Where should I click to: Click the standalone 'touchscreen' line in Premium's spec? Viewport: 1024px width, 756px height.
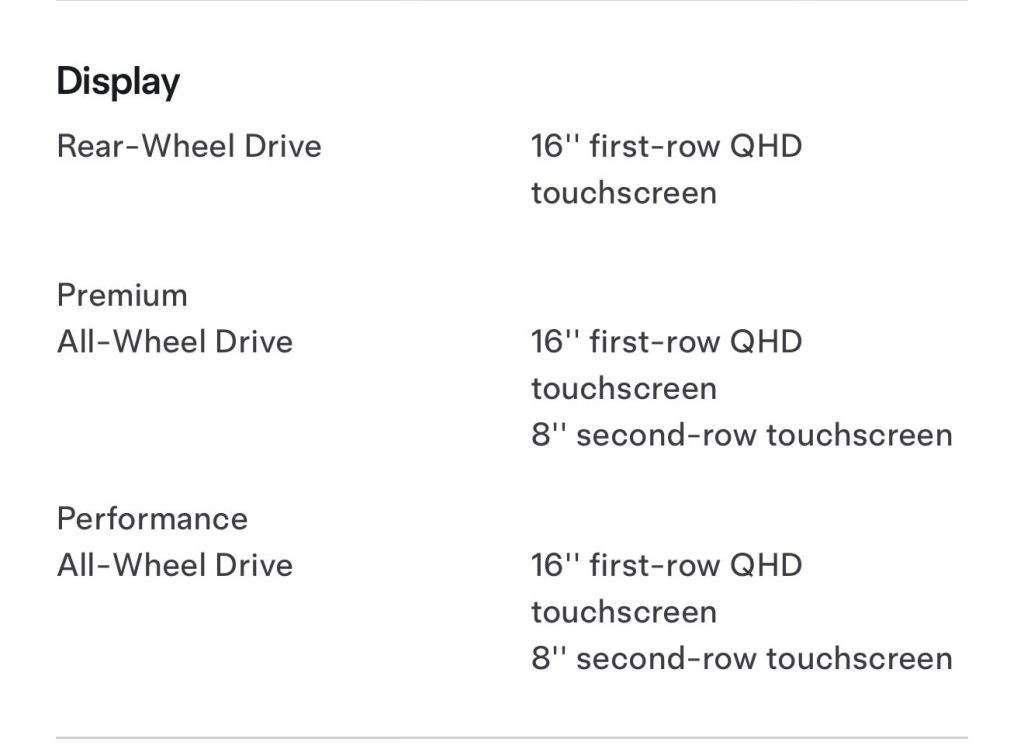click(x=624, y=388)
